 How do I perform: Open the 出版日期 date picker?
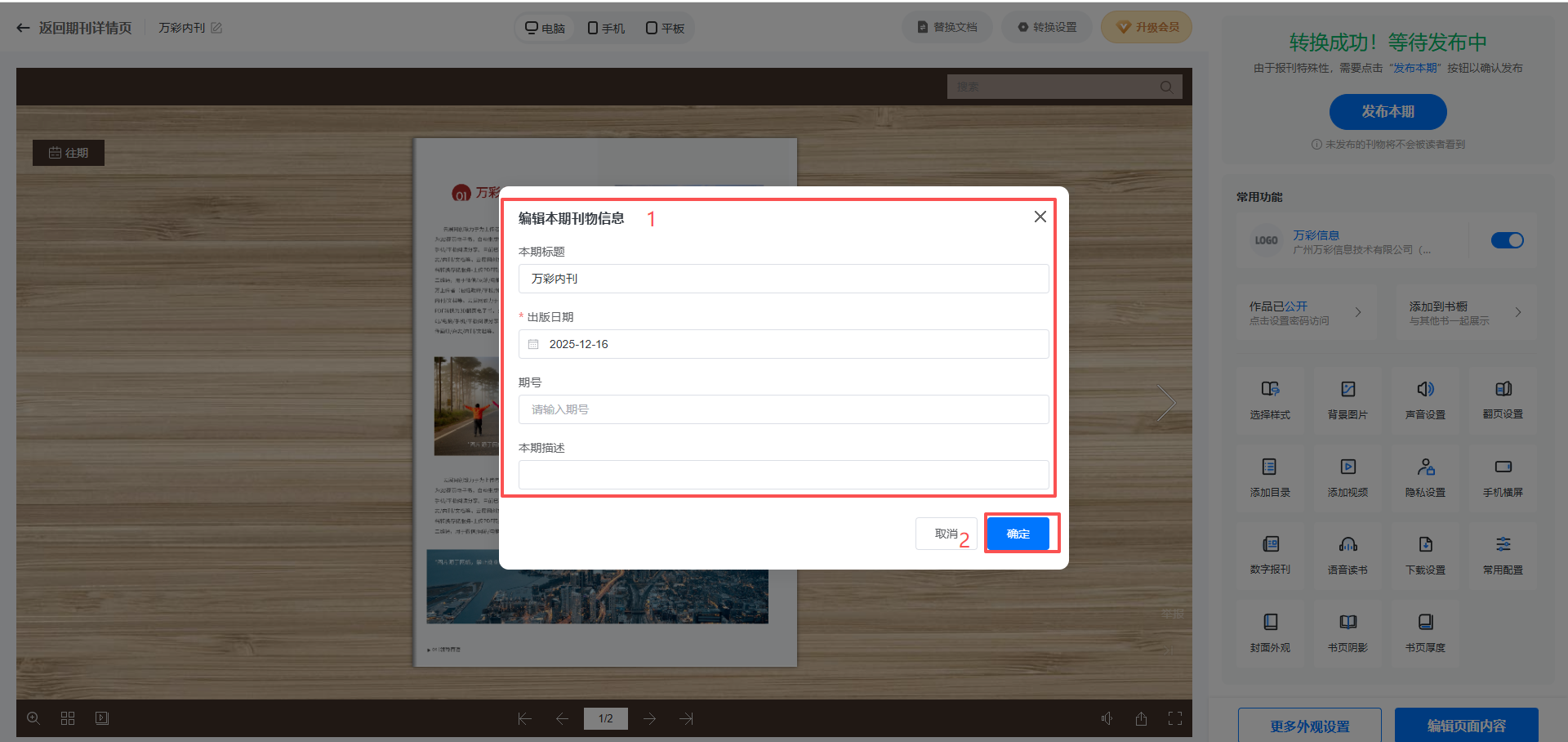[x=782, y=344]
